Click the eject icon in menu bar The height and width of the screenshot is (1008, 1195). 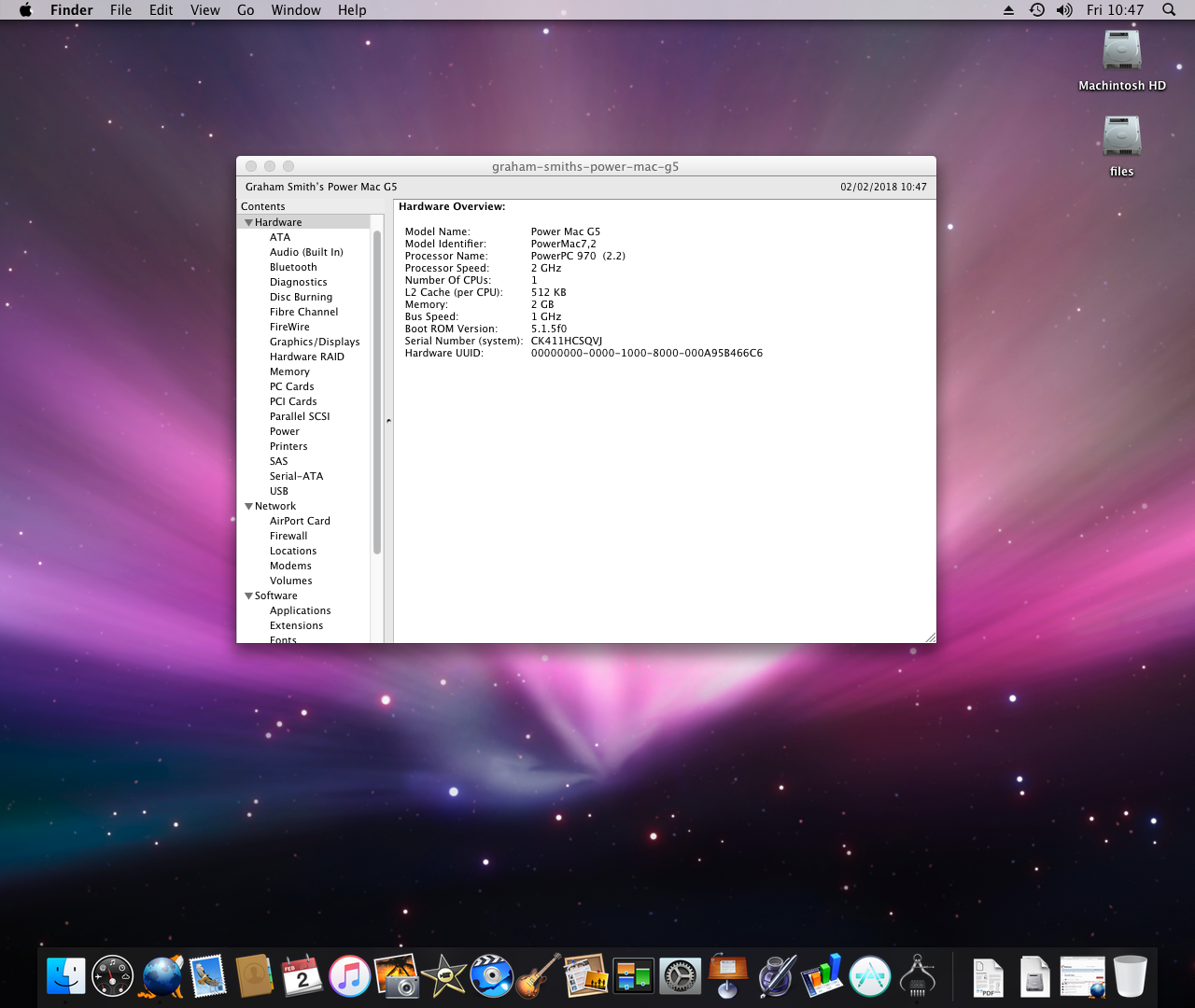click(x=1008, y=10)
